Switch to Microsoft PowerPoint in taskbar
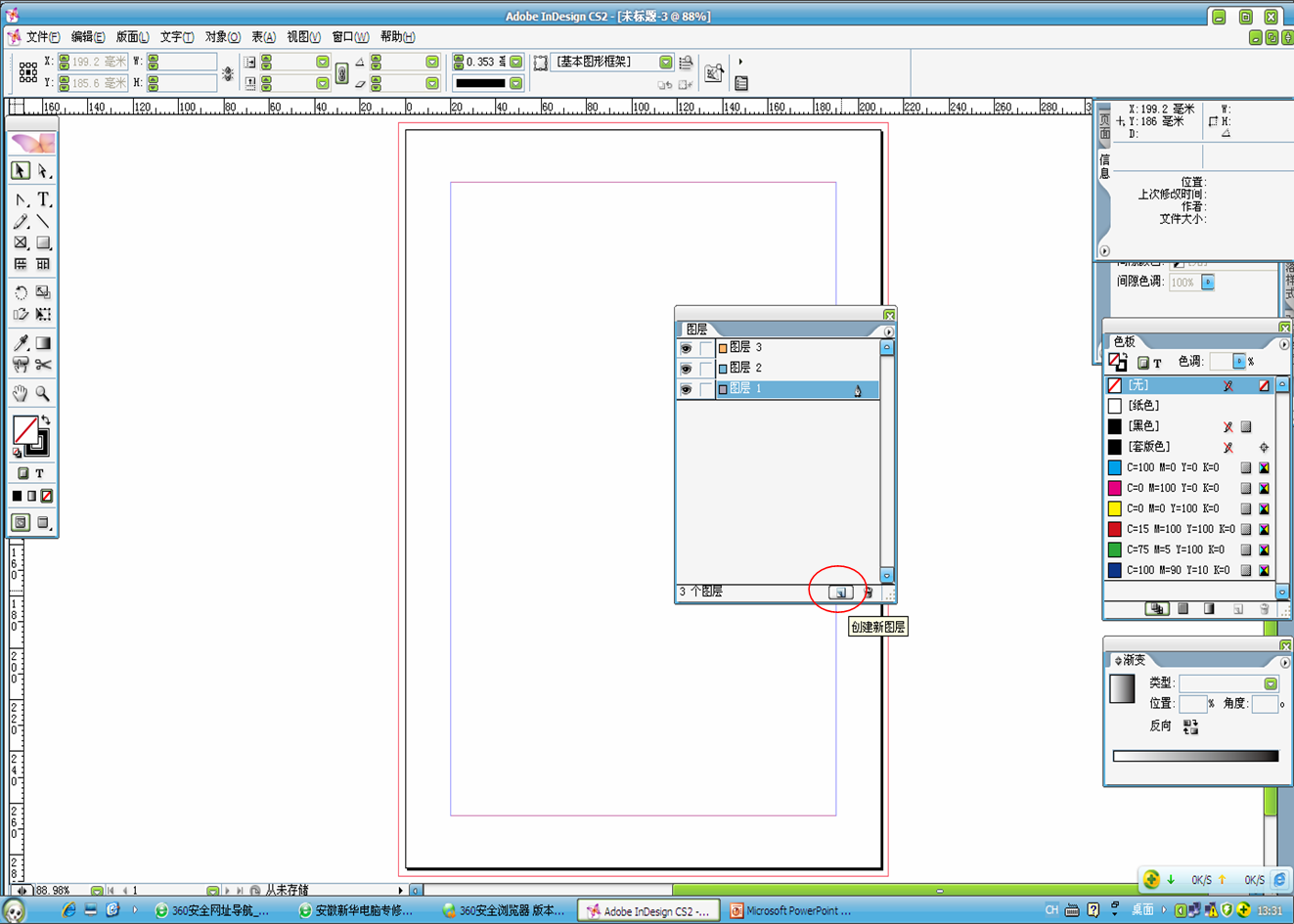1294x924 pixels. [x=790, y=910]
